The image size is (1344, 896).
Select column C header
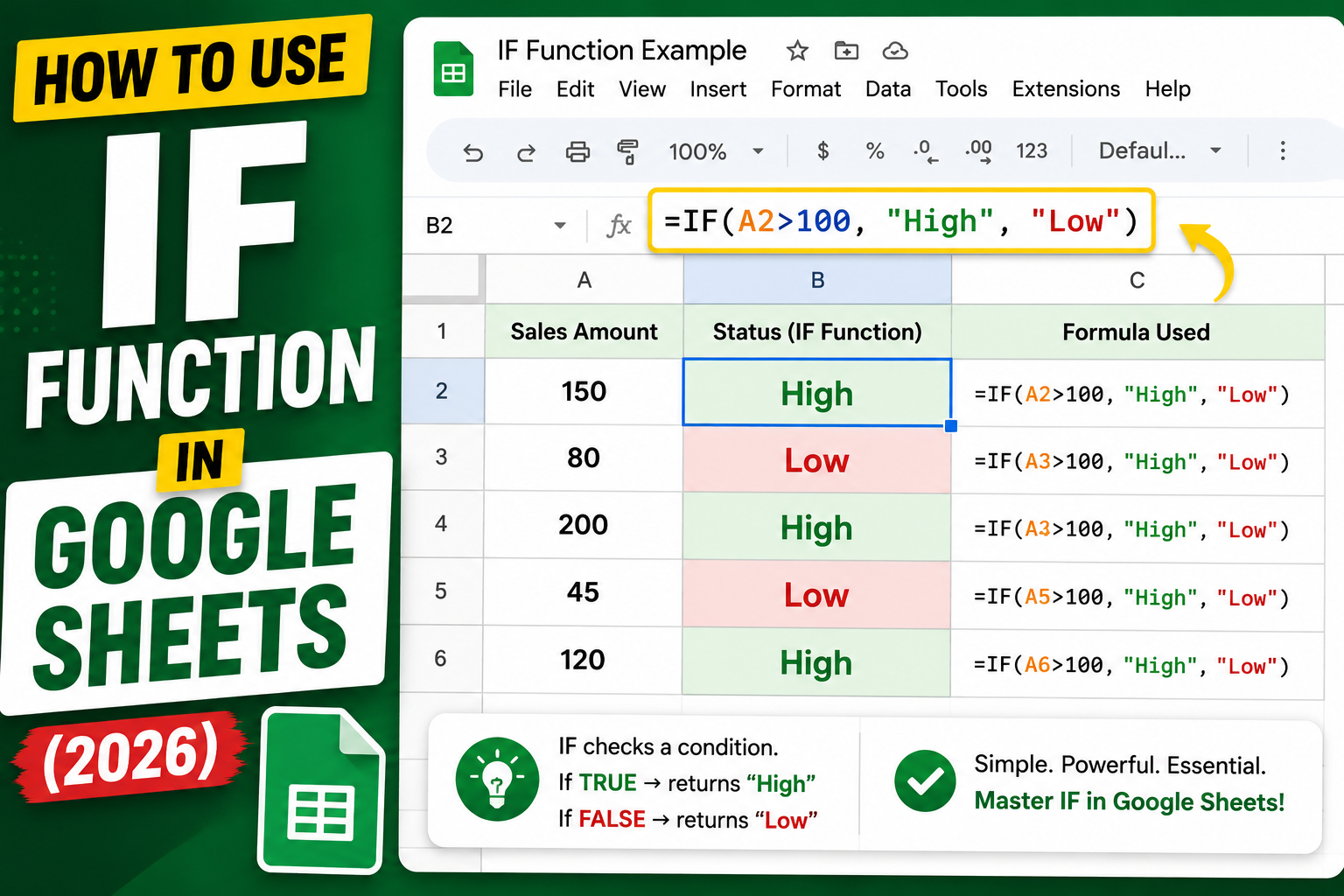click(x=1137, y=280)
